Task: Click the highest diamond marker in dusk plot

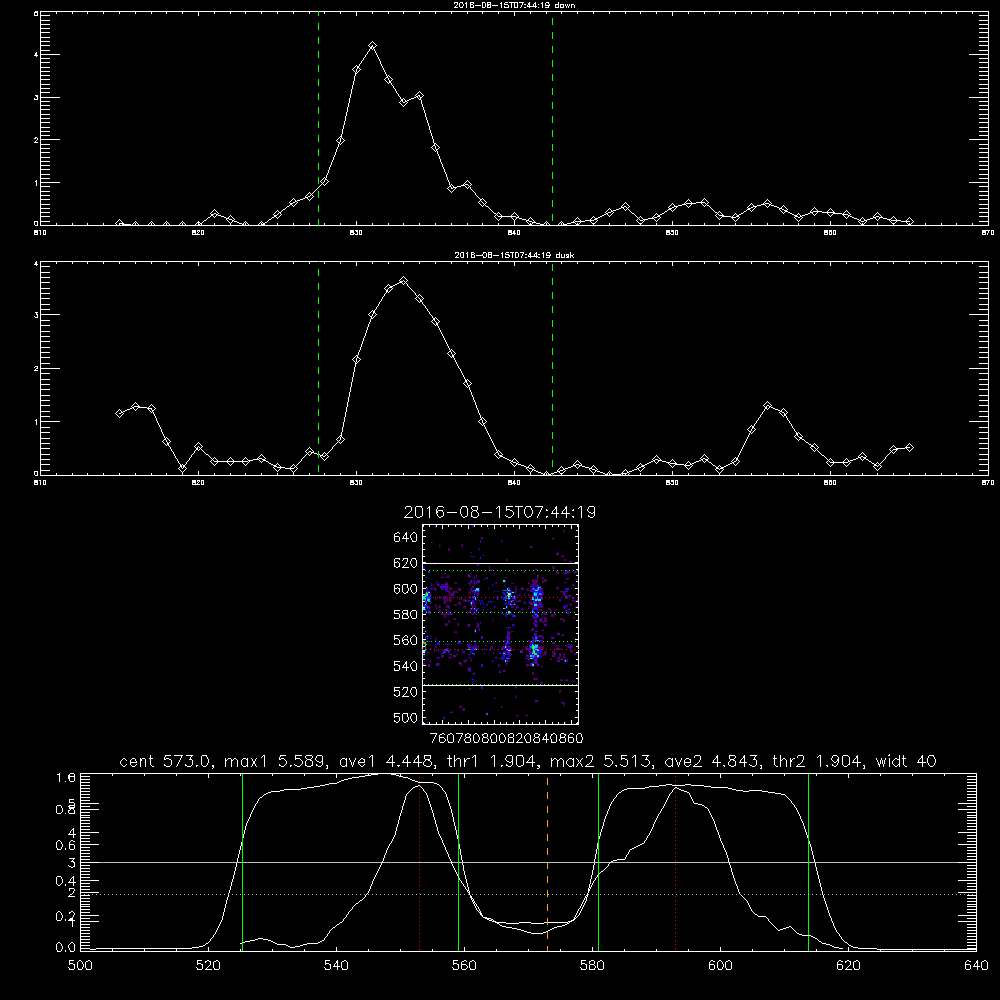Action: (404, 281)
